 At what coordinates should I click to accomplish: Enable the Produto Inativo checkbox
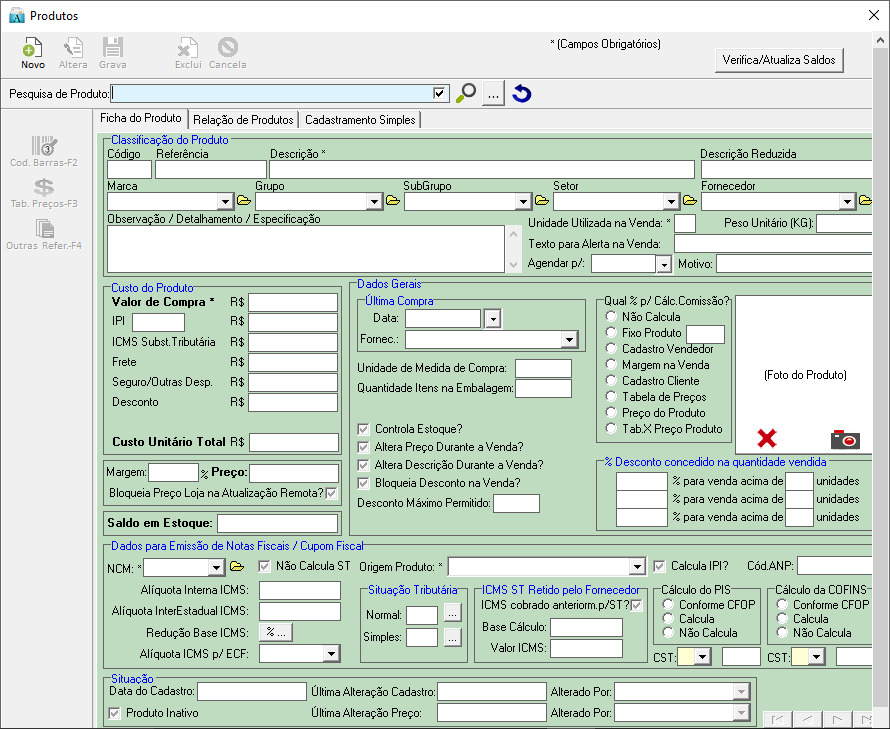pos(114,713)
